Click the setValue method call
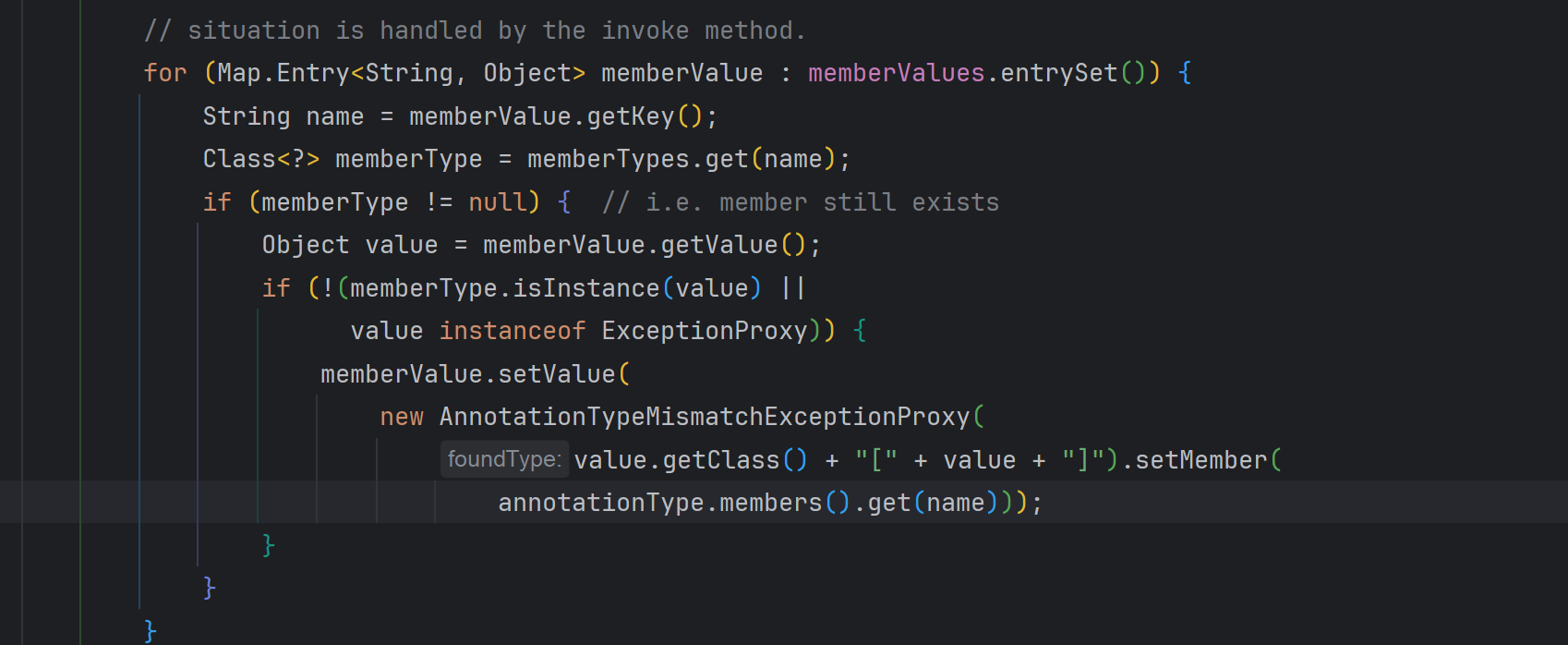The height and width of the screenshot is (645, 1568). (x=556, y=374)
